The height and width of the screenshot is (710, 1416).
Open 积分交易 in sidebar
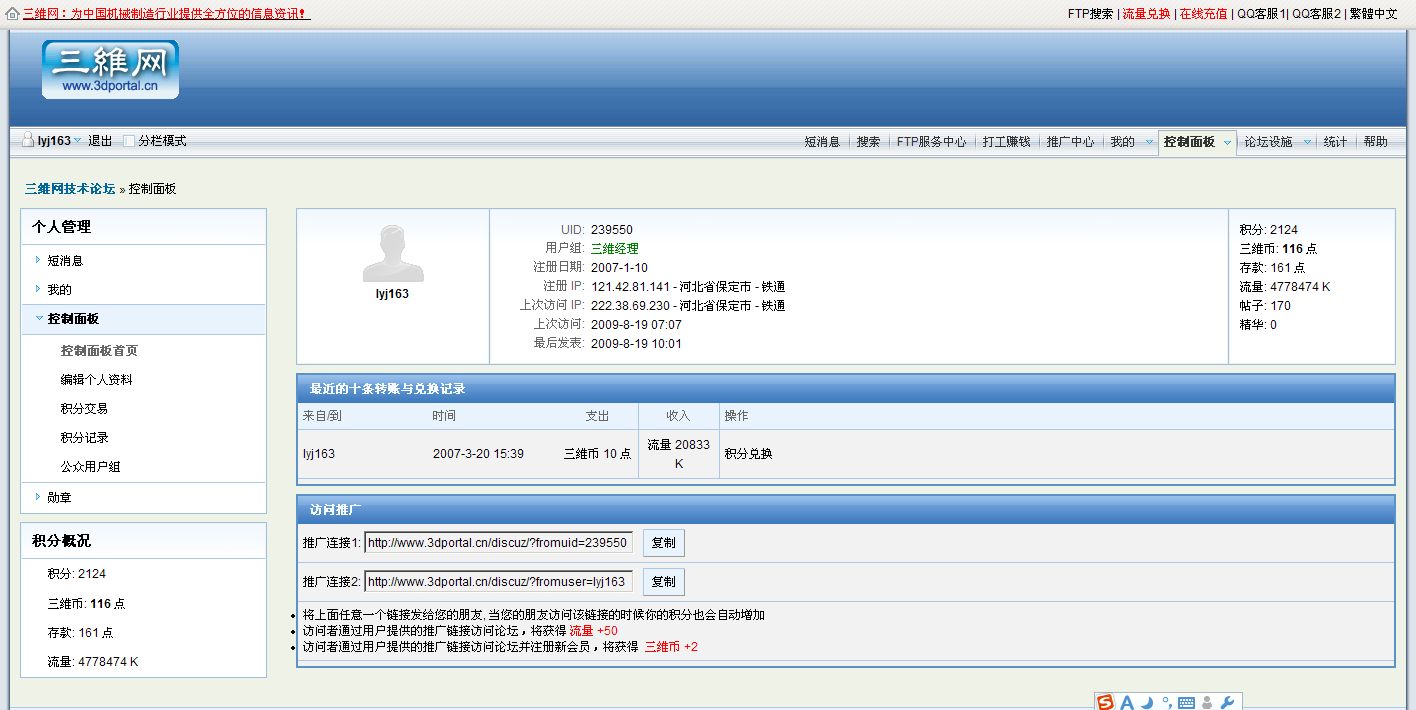pos(84,409)
